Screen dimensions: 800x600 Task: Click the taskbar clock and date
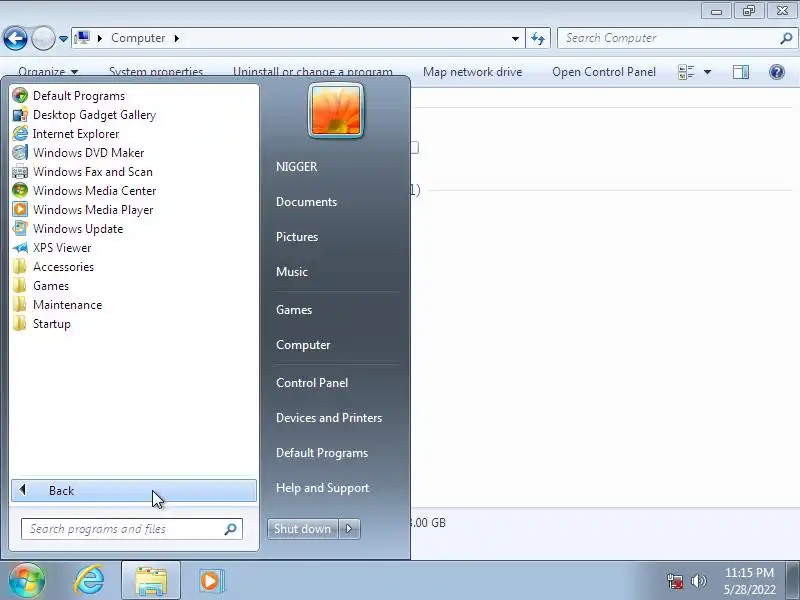tap(749, 581)
